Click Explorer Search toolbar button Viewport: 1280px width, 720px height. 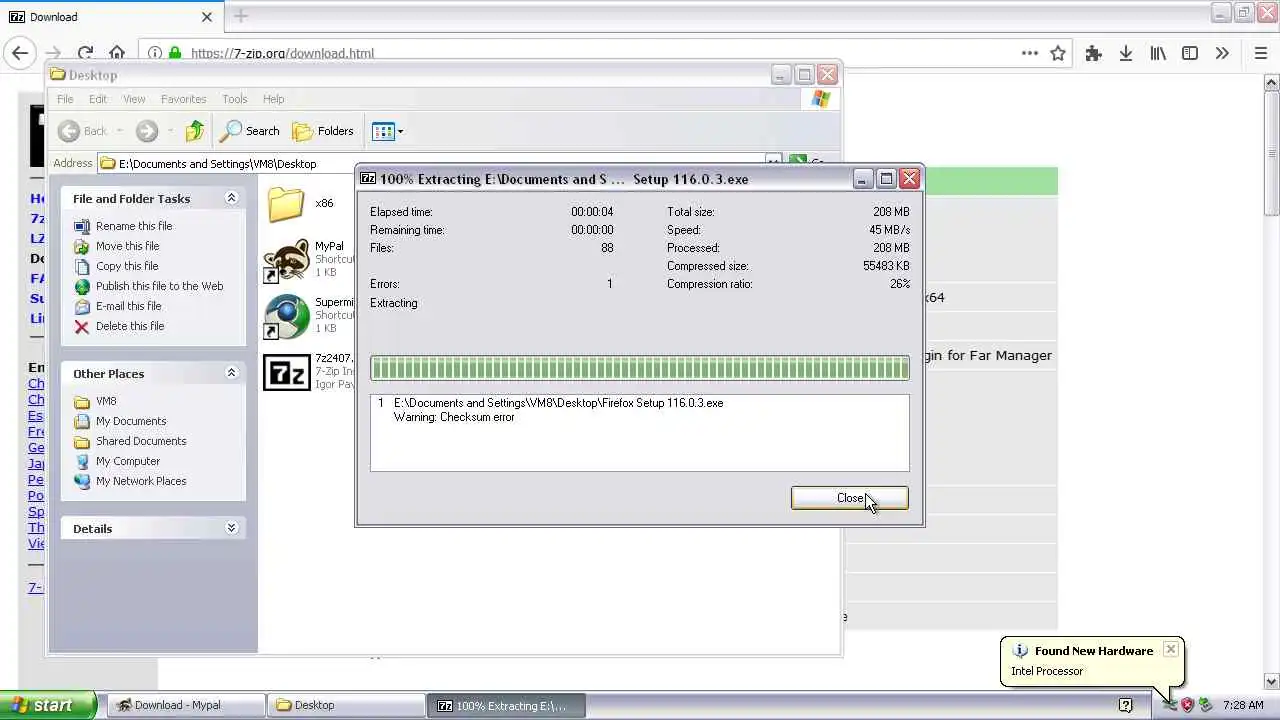[x=251, y=131]
